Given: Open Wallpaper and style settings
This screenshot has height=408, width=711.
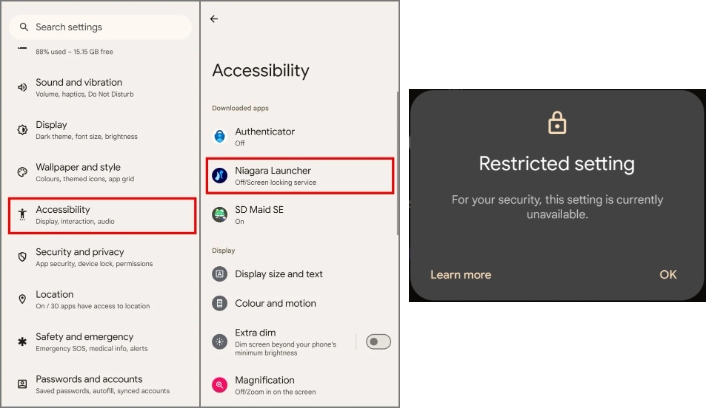Looking at the screenshot, I should click(x=102, y=172).
